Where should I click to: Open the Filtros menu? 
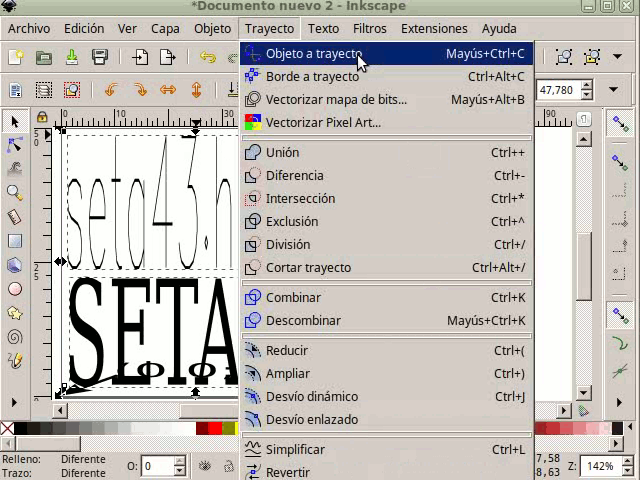tap(369, 29)
